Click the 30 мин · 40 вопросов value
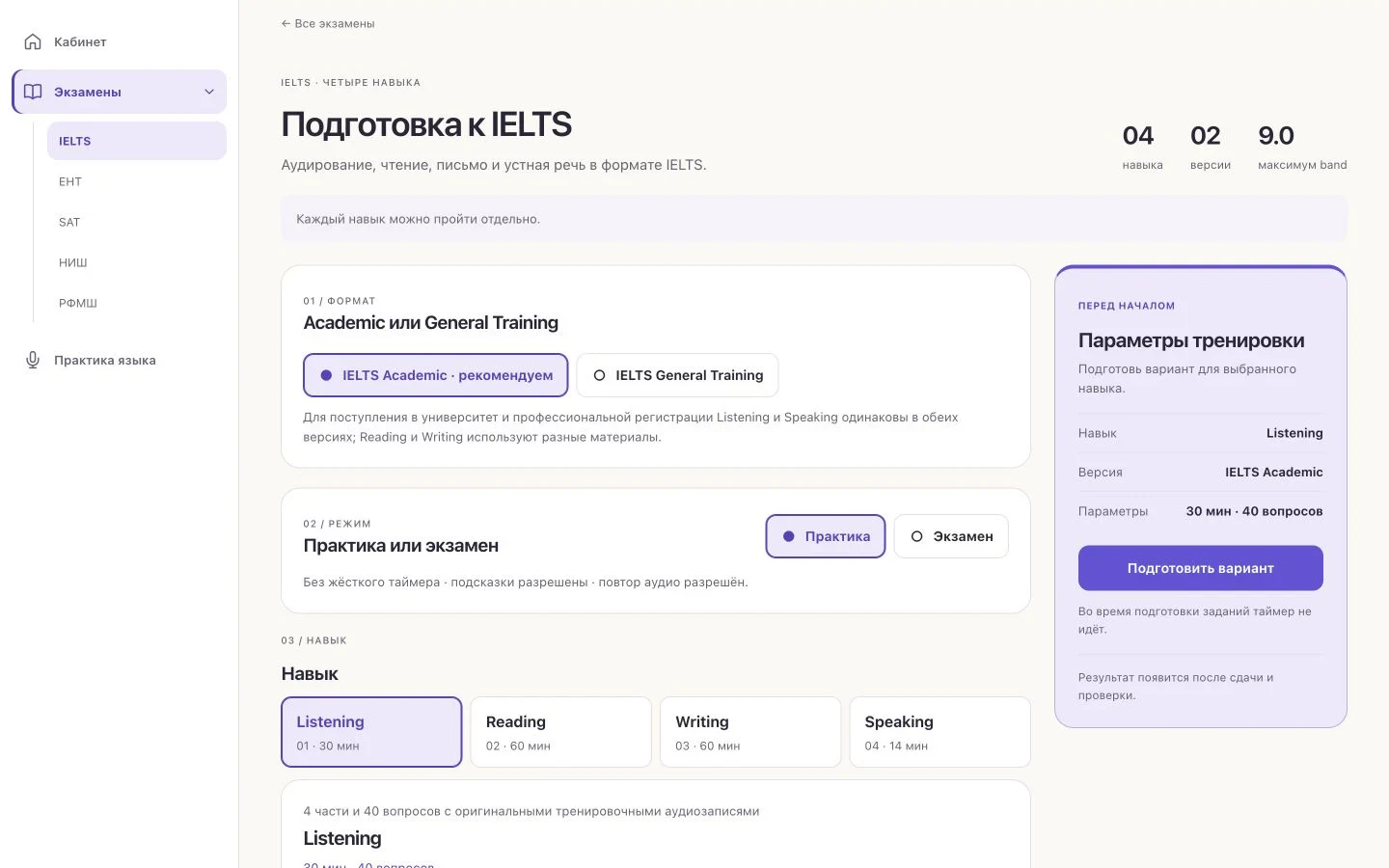Image resolution: width=1389 pixels, height=868 pixels. coord(1254,511)
